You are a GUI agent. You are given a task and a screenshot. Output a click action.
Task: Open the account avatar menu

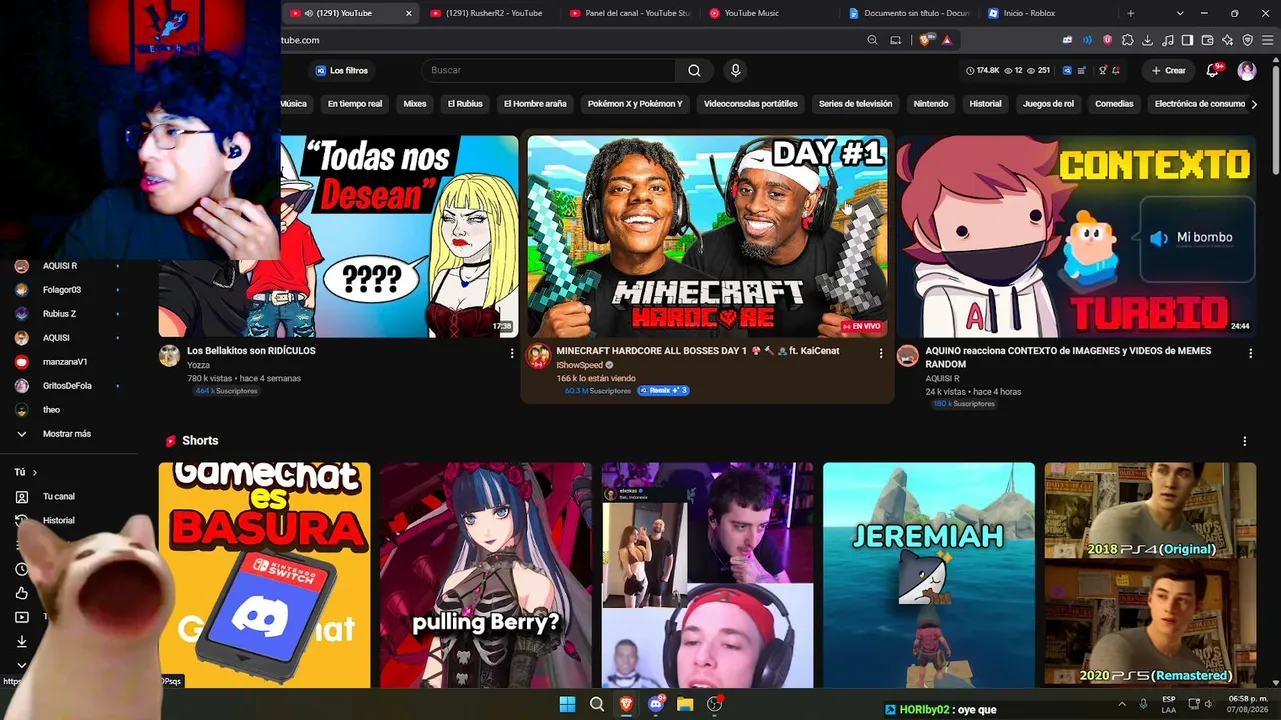[1247, 70]
